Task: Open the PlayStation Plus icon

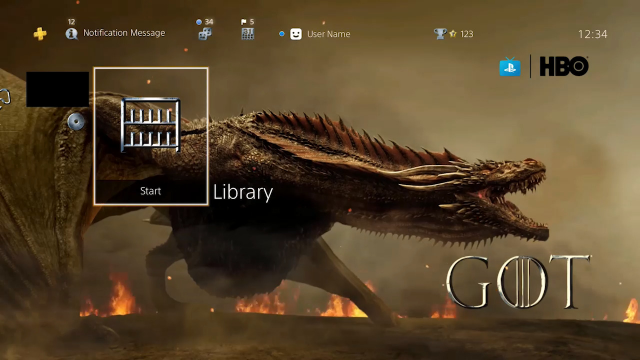Action: [x=40, y=34]
